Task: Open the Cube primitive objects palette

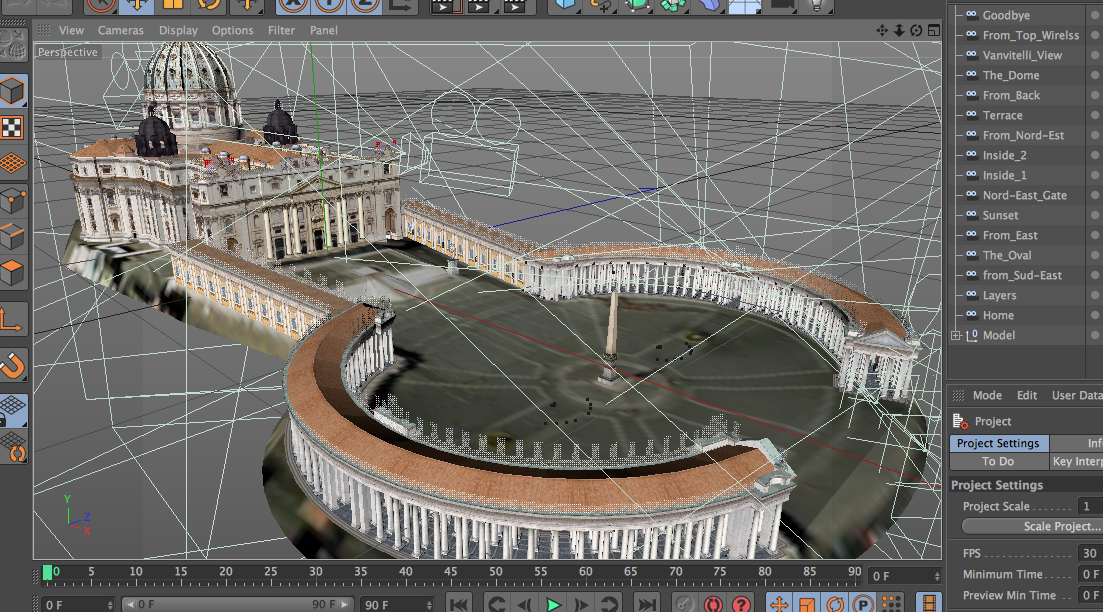Action: point(565,6)
